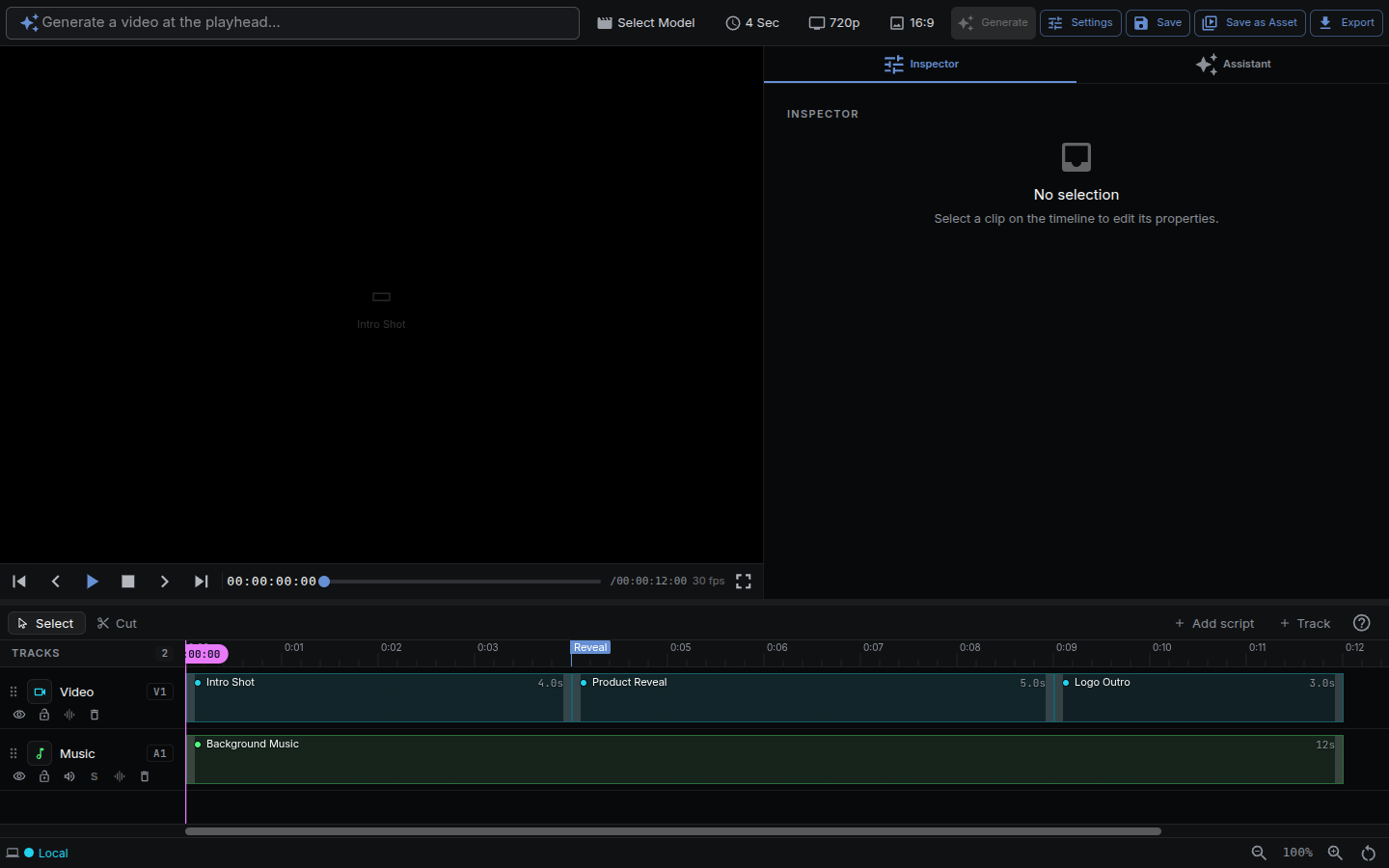Image resolution: width=1389 pixels, height=868 pixels.
Task: Mute the Music track
Action: coord(69,776)
